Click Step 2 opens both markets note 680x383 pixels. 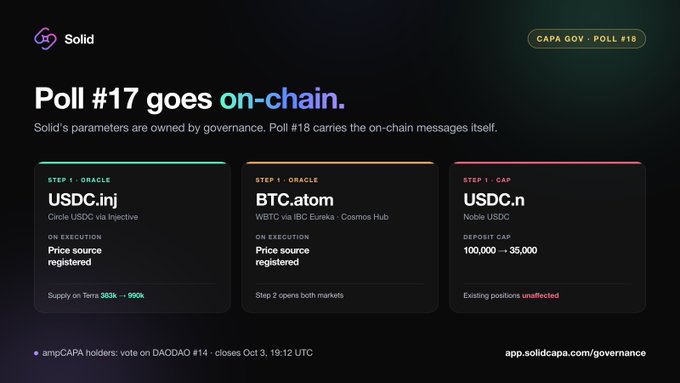pyautogui.click(x=299, y=295)
